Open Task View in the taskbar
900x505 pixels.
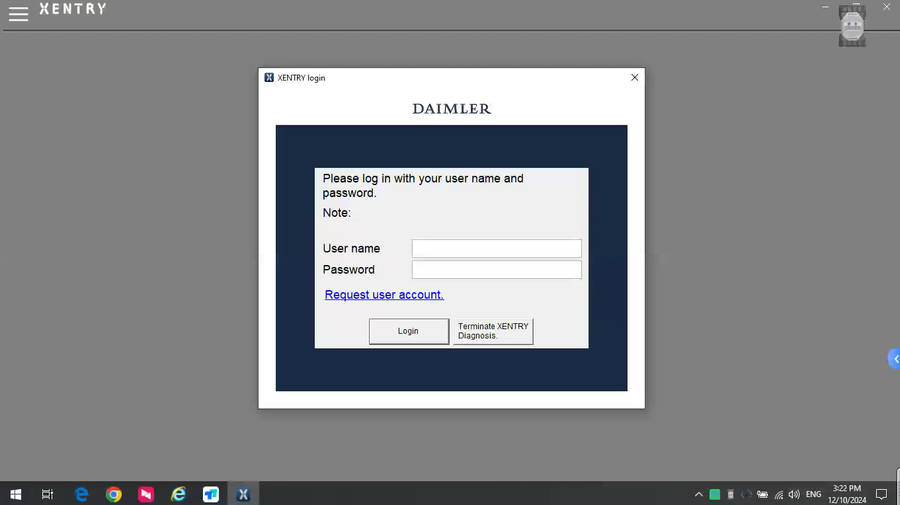(48, 494)
